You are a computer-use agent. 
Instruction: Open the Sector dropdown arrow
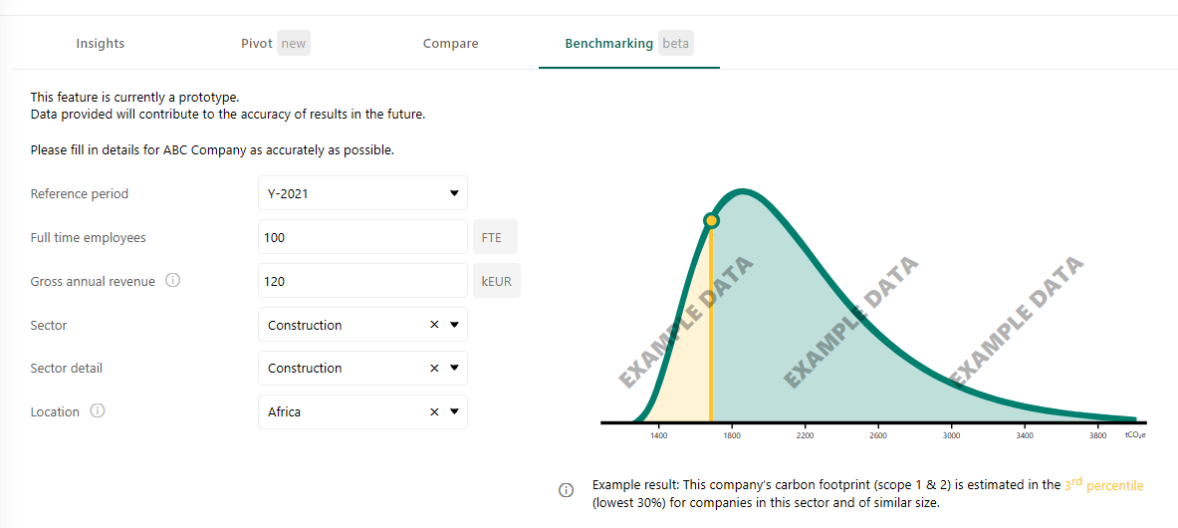click(454, 325)
